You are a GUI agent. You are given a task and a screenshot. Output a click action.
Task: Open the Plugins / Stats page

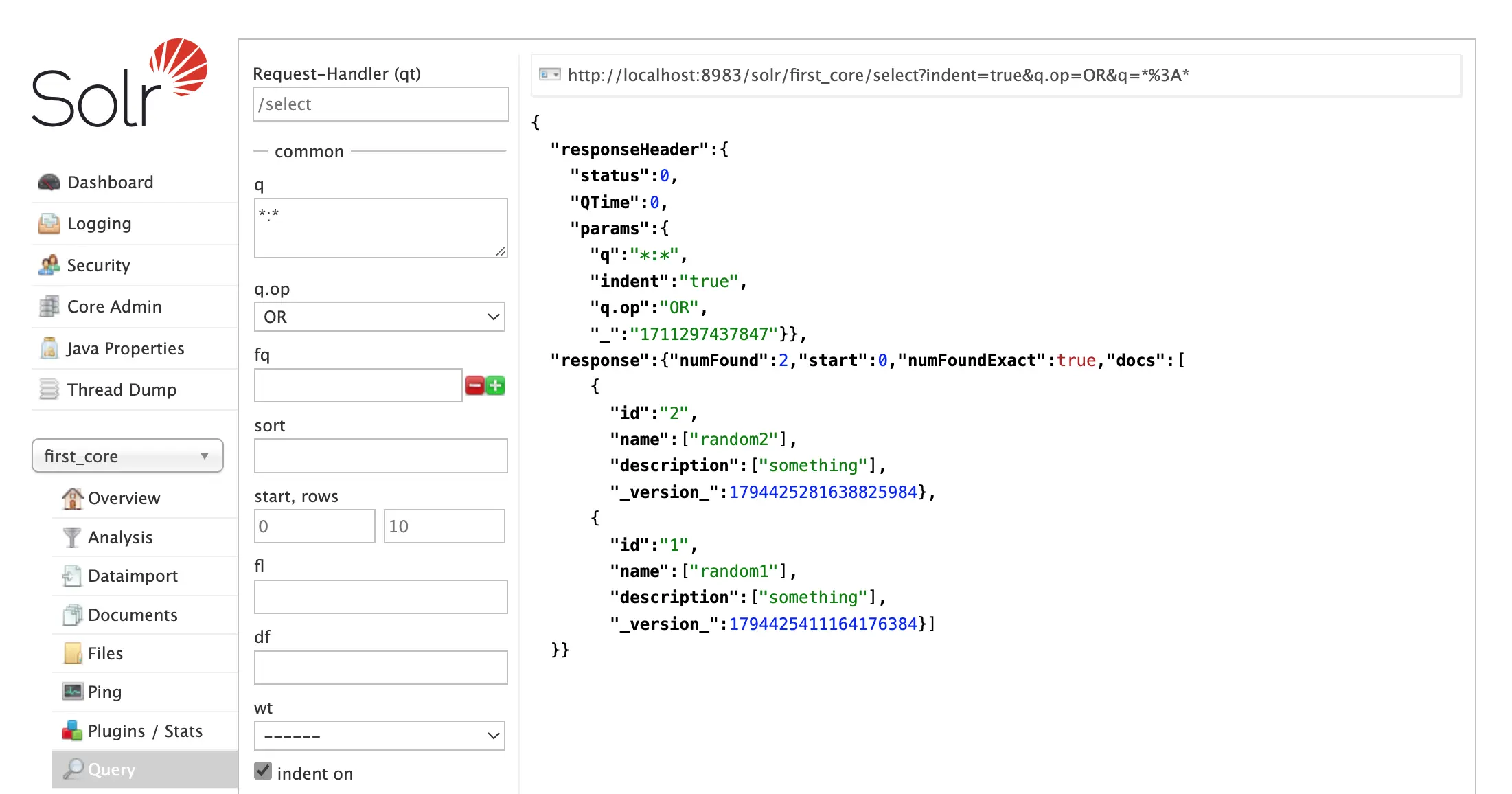tap(145, 731)
